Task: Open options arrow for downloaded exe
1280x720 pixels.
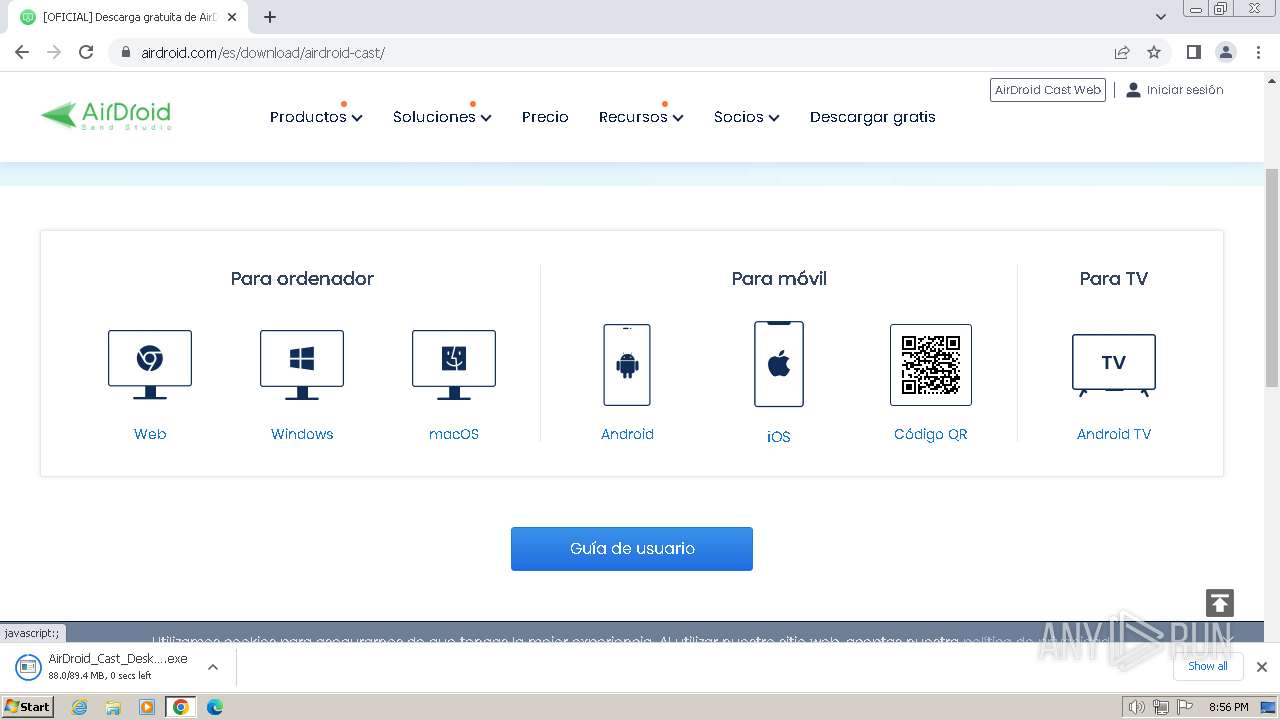Action: click(212, 667)
